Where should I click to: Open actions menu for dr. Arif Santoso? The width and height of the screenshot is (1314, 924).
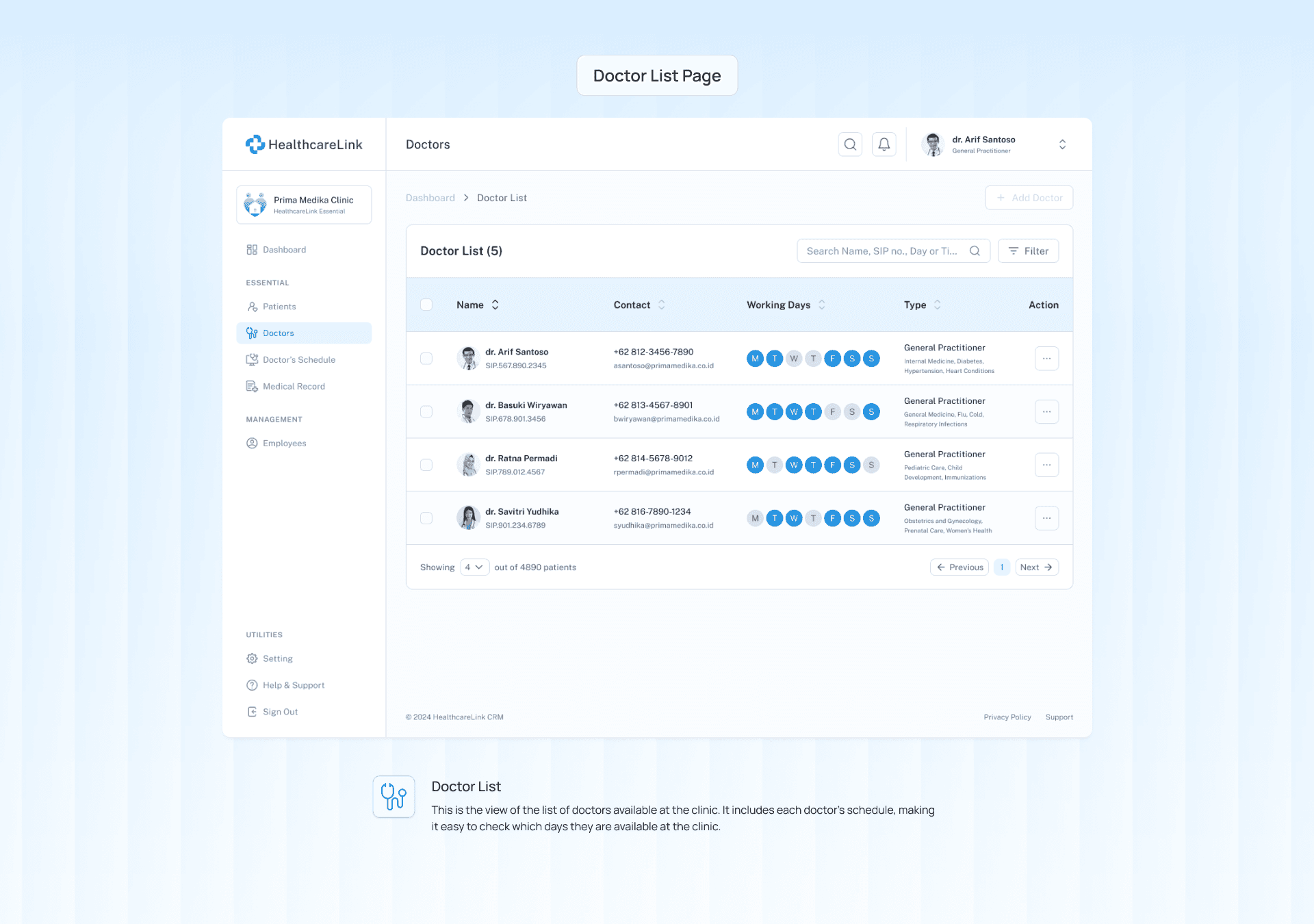coord(1046,359)
